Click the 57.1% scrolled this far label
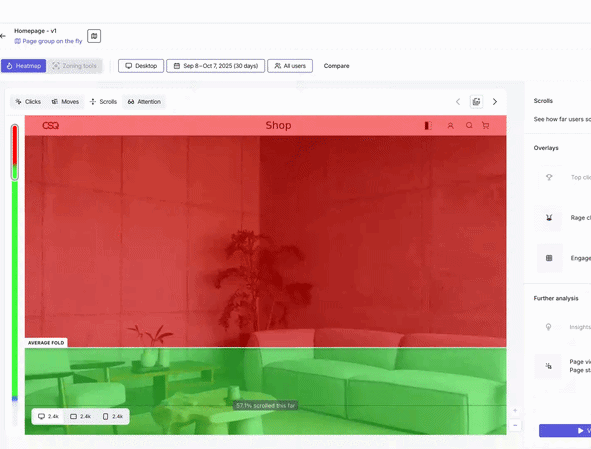Viewport: 591px width, 449px height. point(266,406)
